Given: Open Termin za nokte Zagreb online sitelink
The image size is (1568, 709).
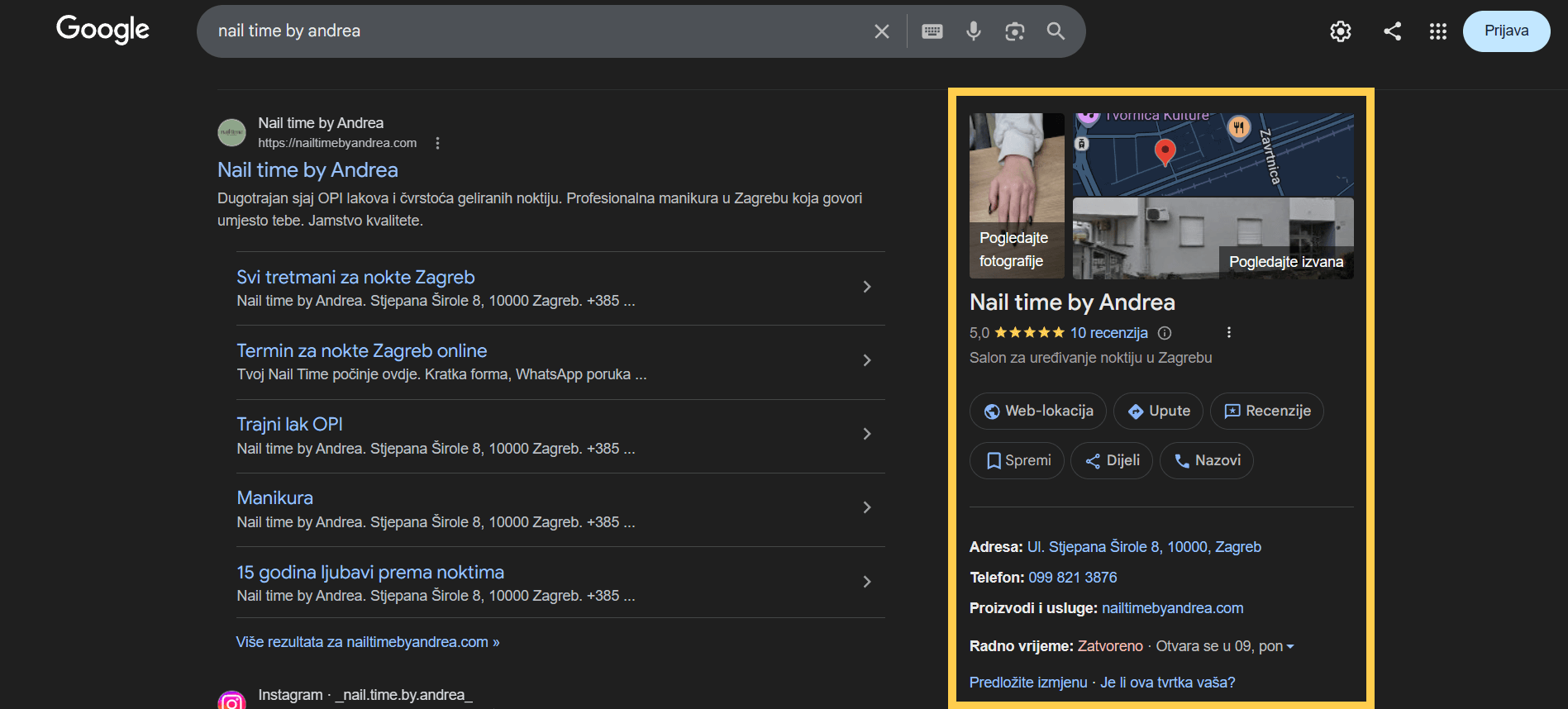Looking at the screenshot, I should [362, 351].
